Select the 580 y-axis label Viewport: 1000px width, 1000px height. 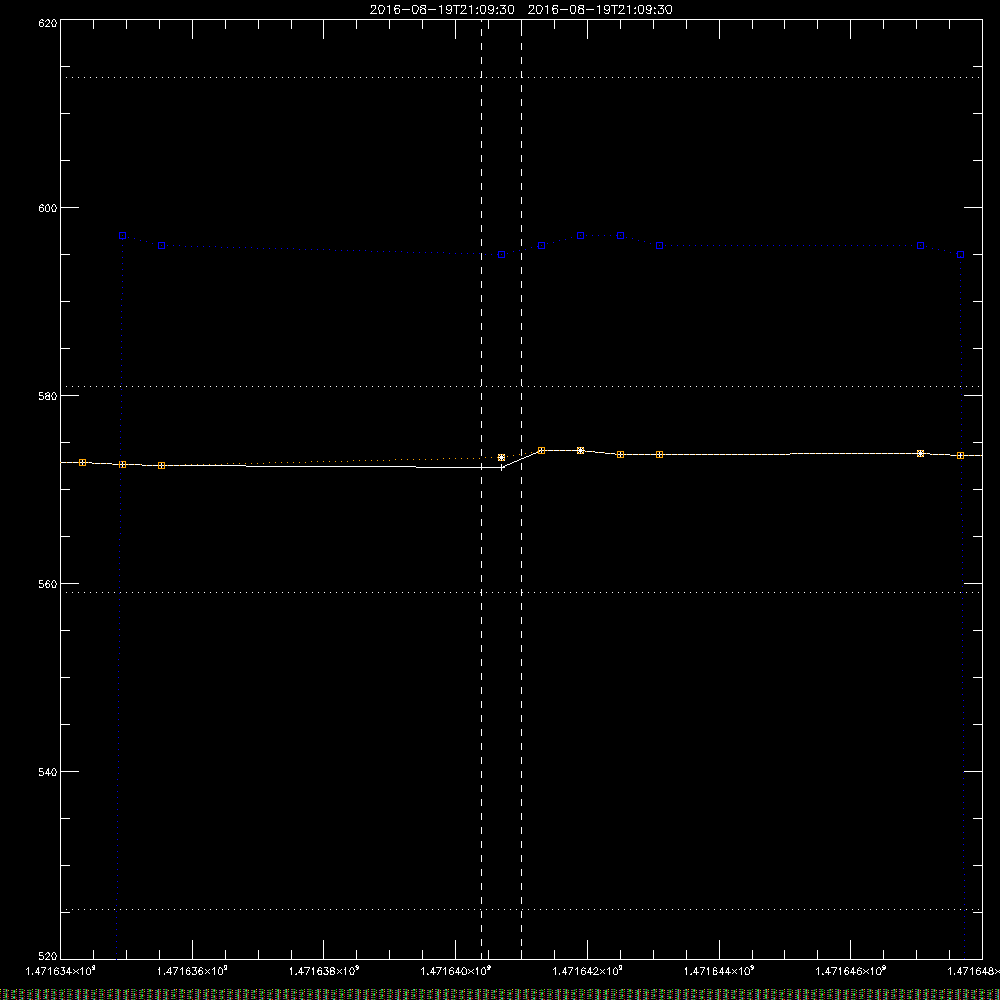[48, 397]
